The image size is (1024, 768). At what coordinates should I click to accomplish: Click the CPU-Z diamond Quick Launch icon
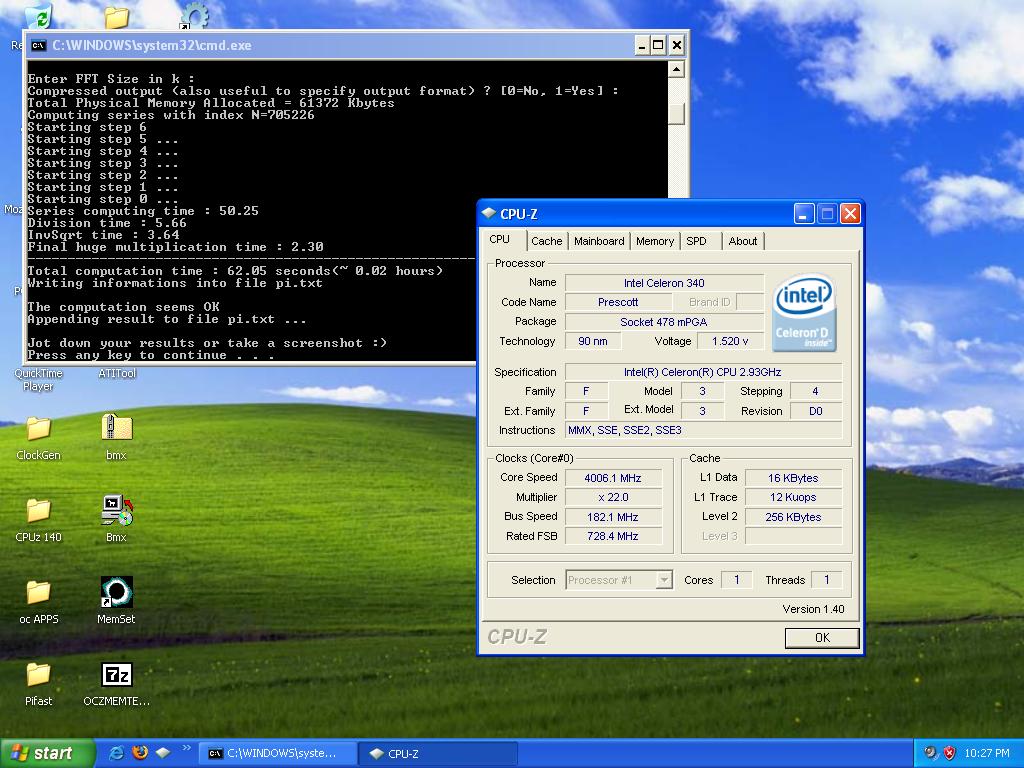[163, 753]
